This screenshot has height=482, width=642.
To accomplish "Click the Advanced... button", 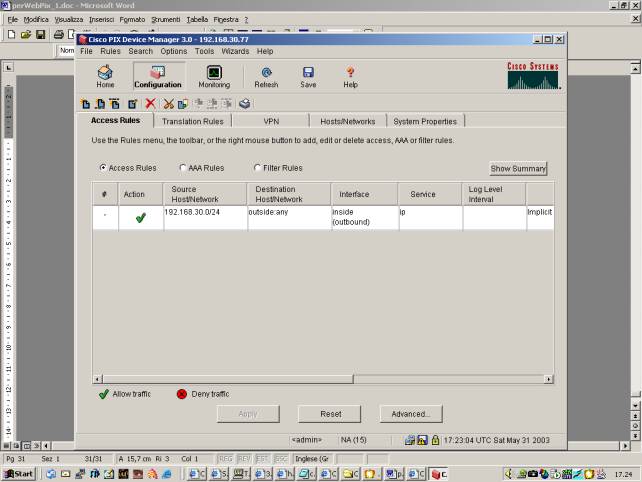I will [411, 414].
